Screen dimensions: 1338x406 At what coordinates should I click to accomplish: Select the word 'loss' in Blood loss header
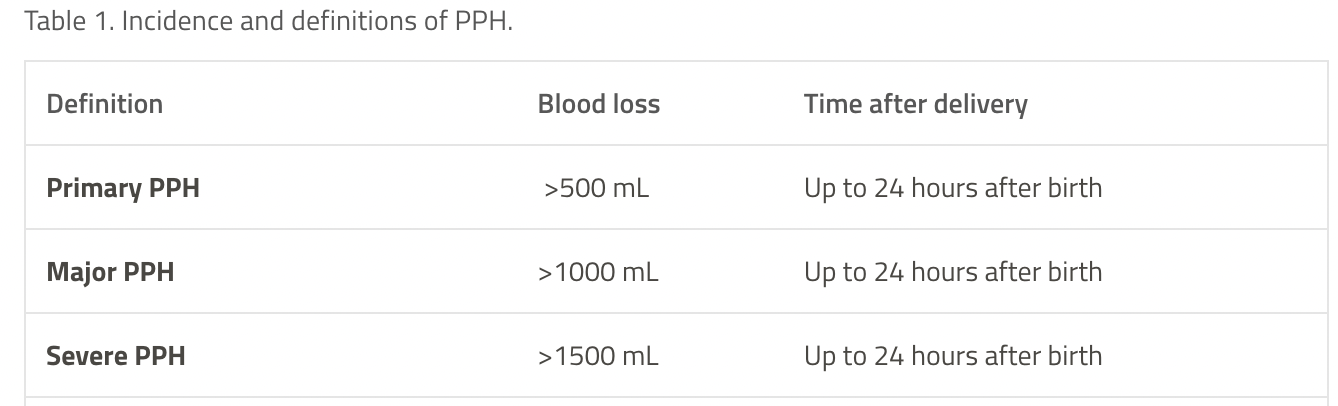[635, 104]
